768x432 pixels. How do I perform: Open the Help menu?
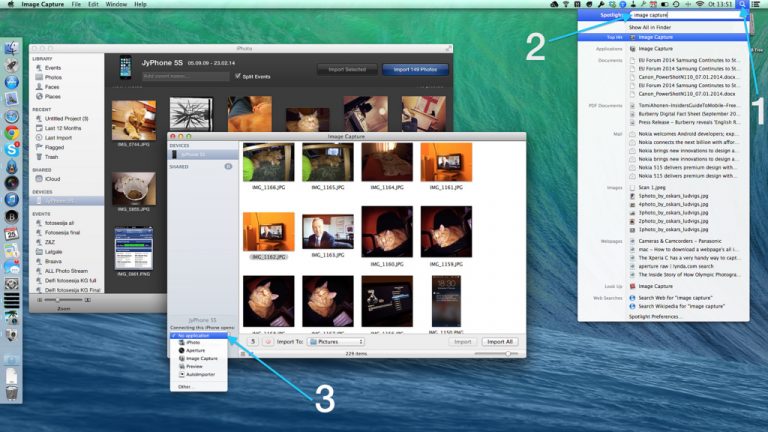coord(140,4)
